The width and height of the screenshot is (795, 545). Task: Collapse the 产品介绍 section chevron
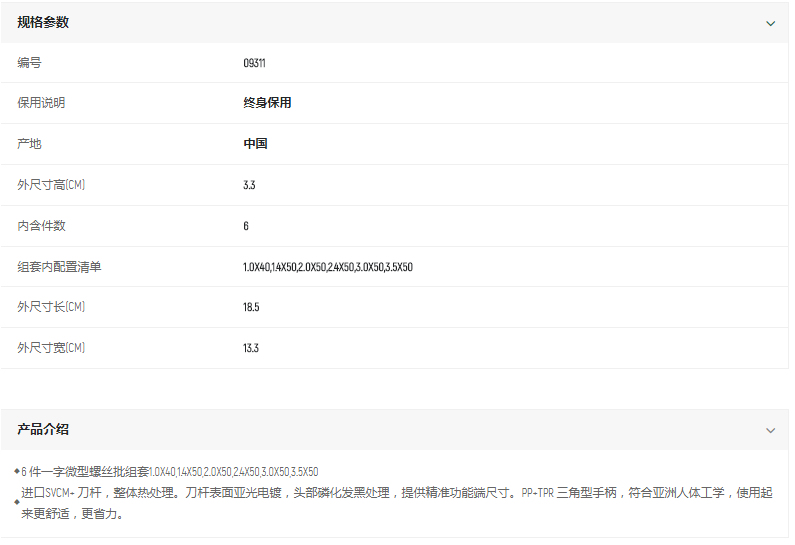click(770, 430)
